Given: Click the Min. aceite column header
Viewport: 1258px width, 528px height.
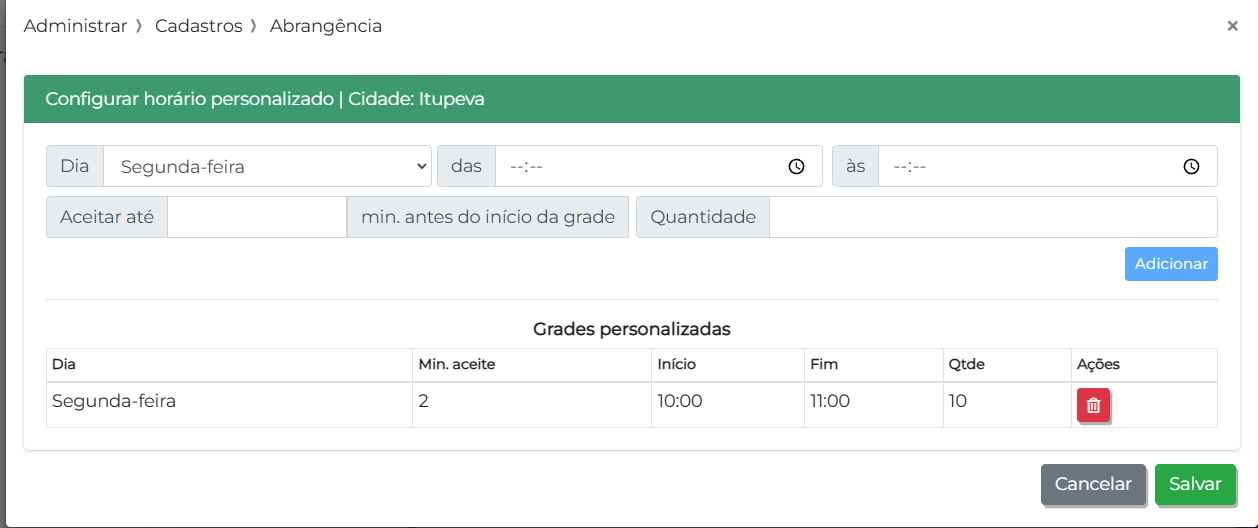Looking at the screenshot, I should click(457, 365).
